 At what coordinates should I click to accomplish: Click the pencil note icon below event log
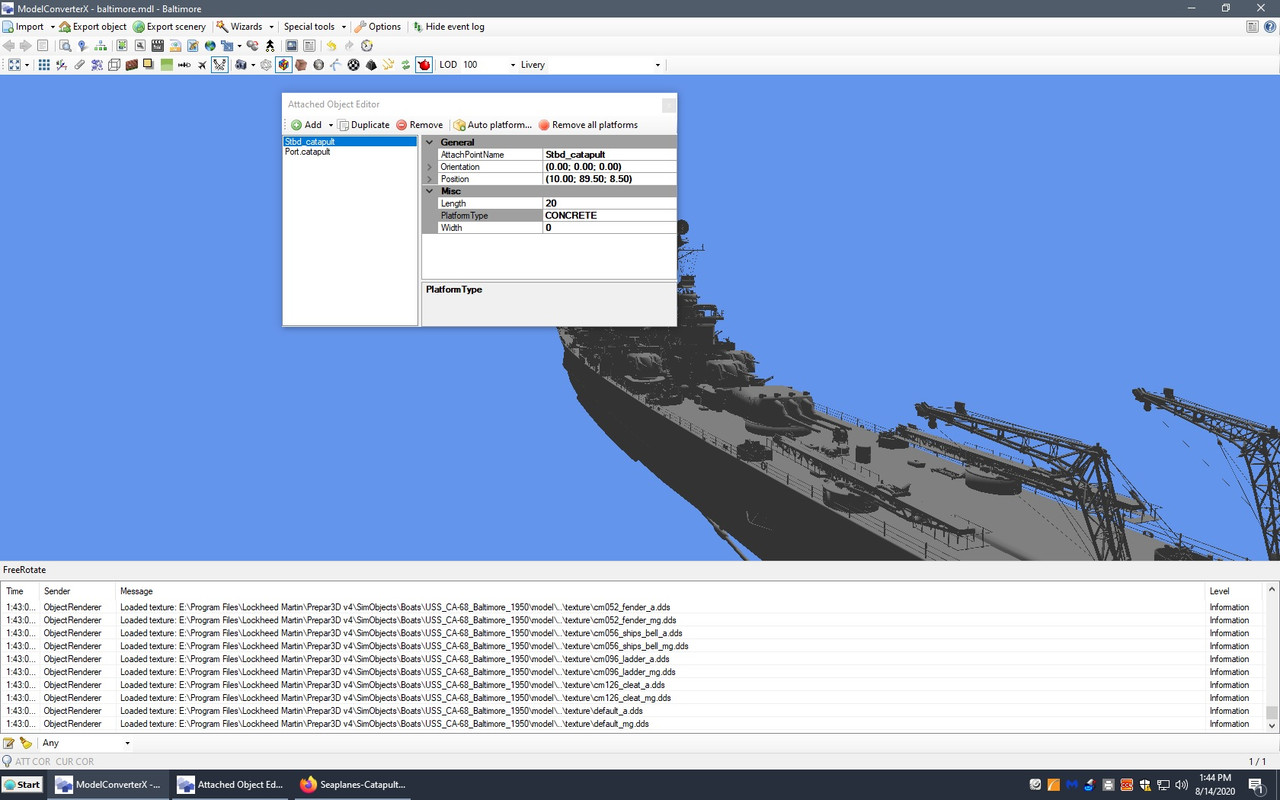tap(9, 743)
